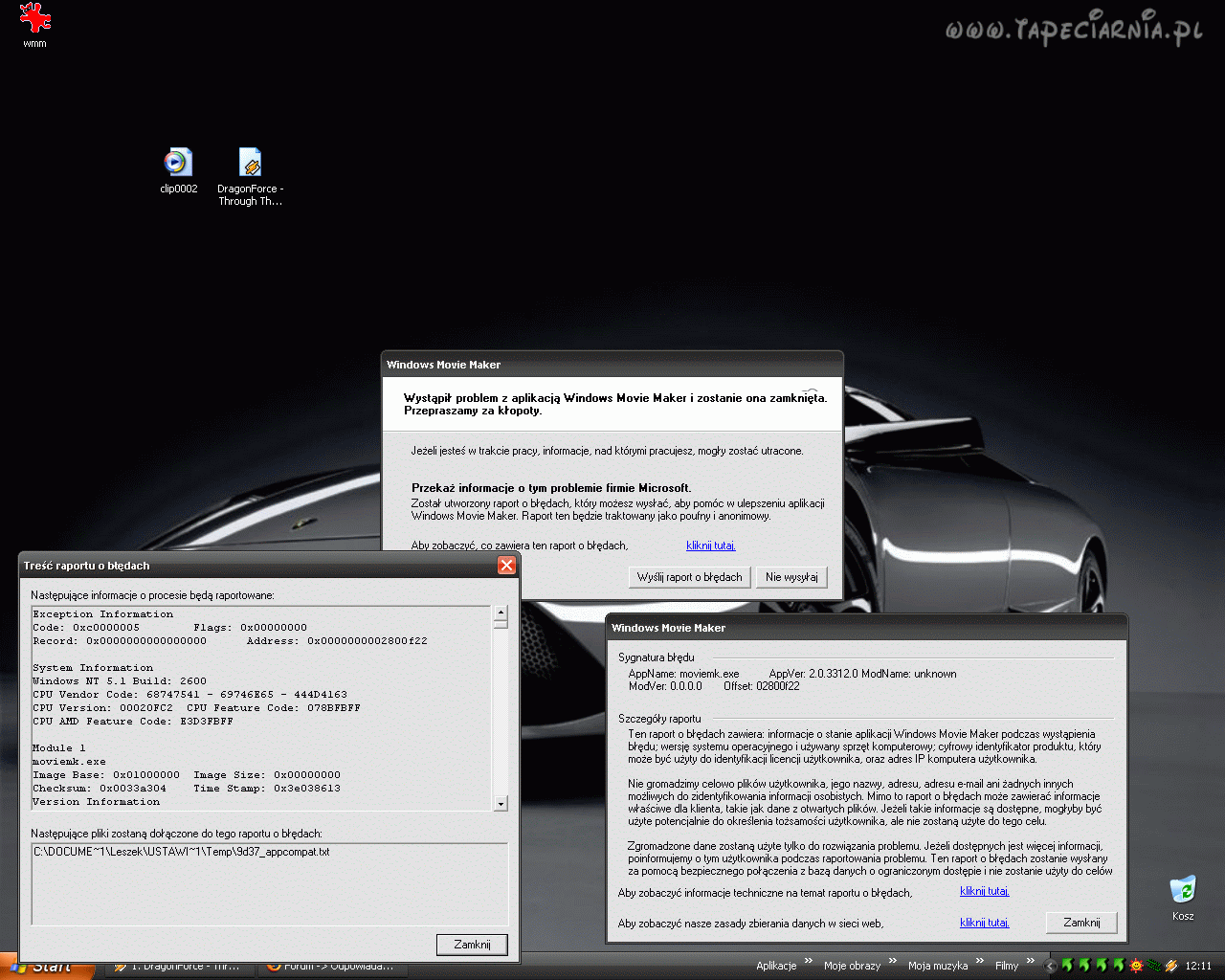Screen dimensions: 1225x980
Task: Click scrollbar thumb in report text box
Action: (501, 624)
